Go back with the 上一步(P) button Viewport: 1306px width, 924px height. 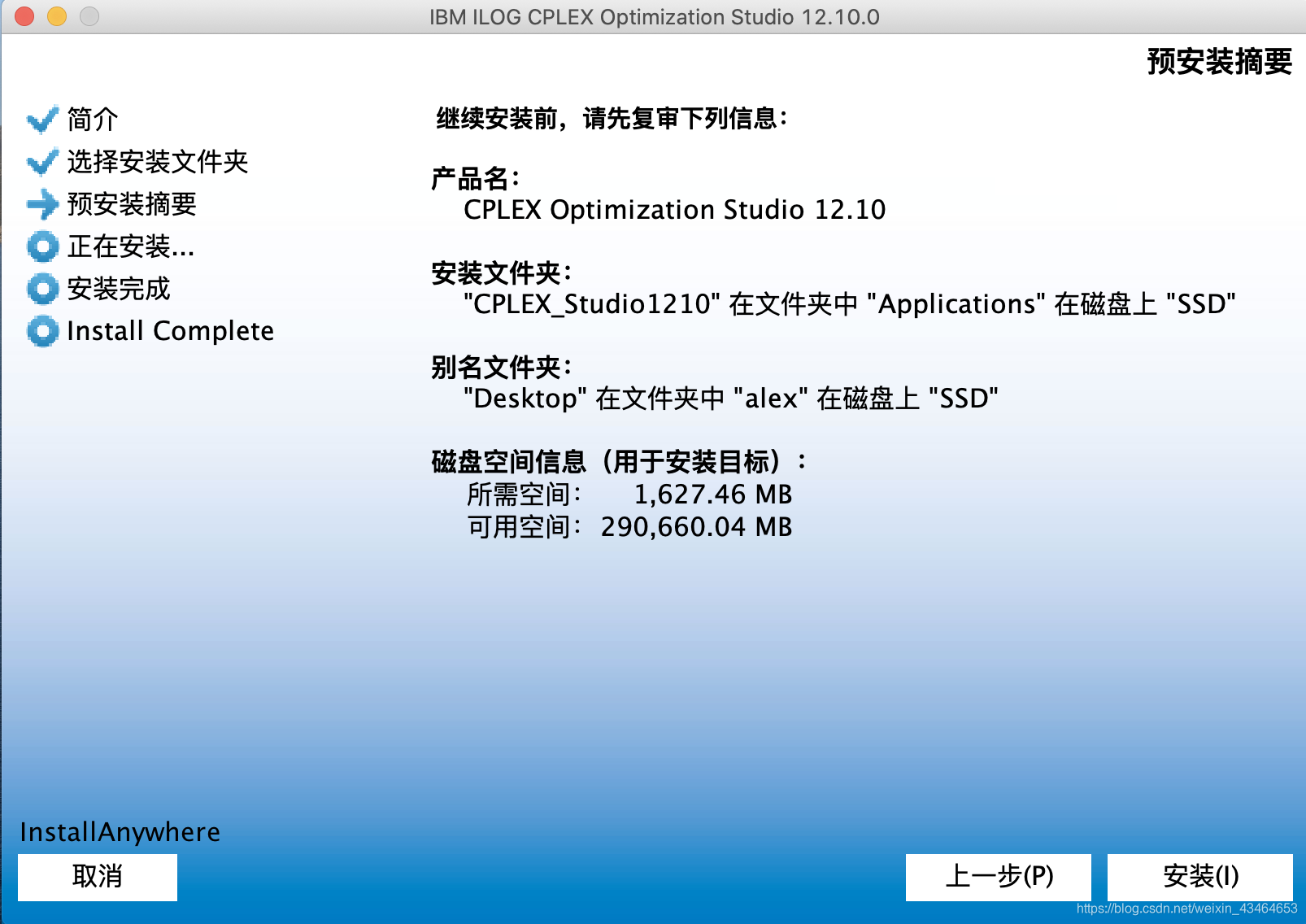click(999, 877)
